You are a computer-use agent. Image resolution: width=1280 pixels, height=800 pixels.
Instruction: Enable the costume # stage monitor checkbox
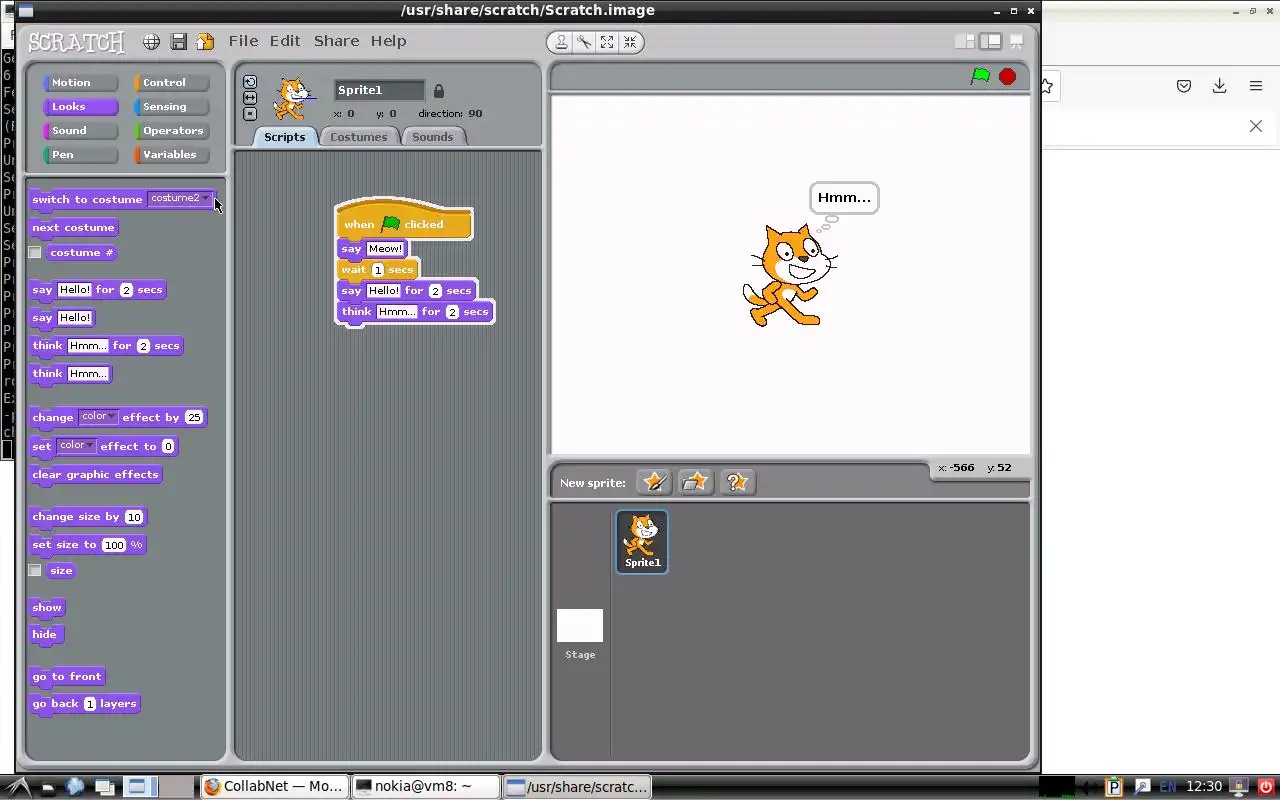pyautogui.click(x=35, y=253)
